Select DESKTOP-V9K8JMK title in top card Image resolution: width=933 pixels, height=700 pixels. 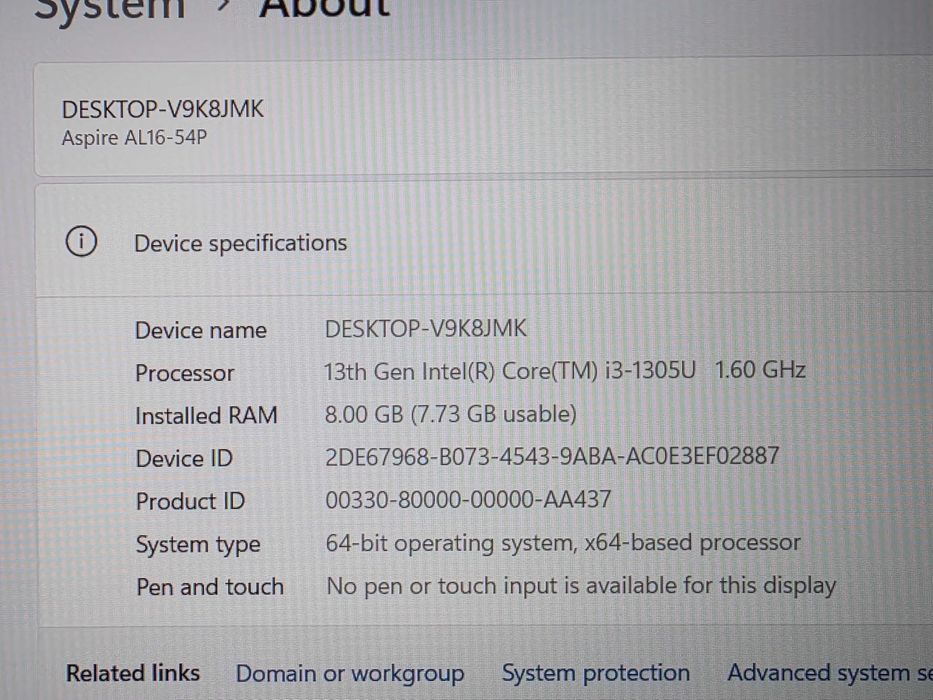pos(162,109)
